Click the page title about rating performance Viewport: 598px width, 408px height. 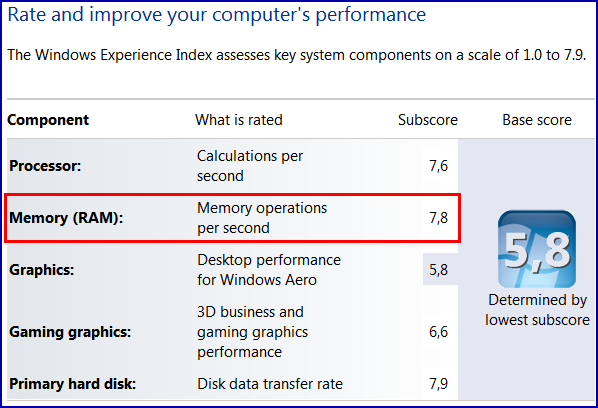217,15
